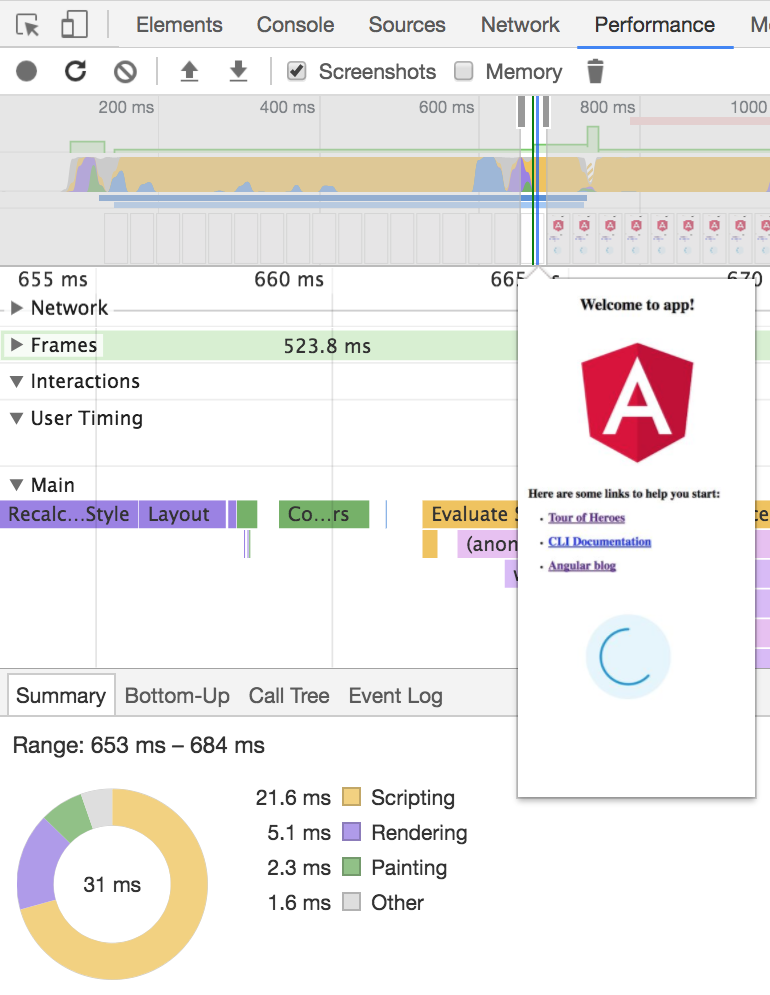Select the Layout flame chart block
The image size is (770, 995).
coord(182,514)
